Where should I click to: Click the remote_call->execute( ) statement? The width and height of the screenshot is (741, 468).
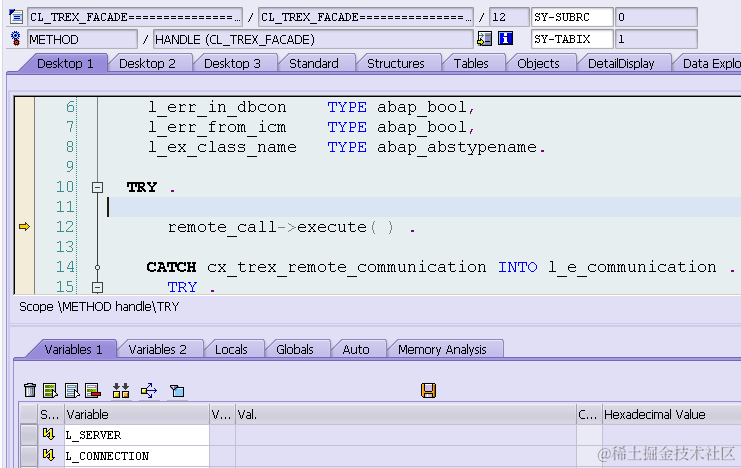(x=292, y=227)
